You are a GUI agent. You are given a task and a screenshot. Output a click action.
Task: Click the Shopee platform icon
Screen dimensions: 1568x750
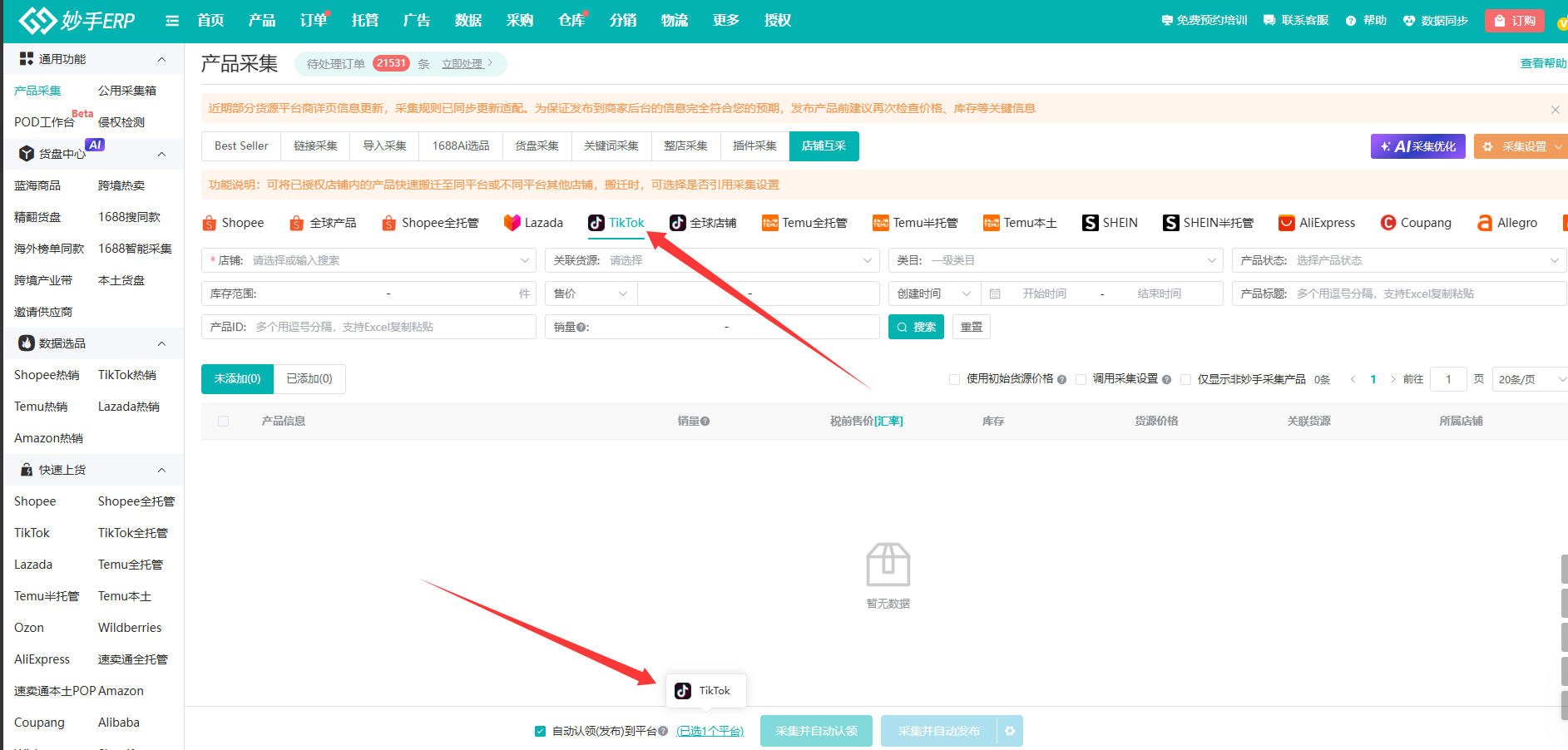210,223
